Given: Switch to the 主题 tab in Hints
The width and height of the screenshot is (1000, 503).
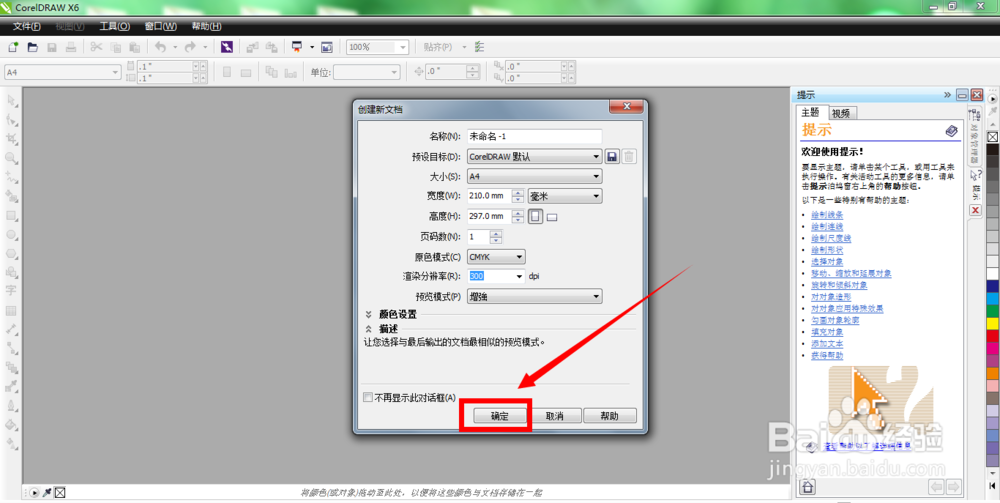Looking at the screenshot, I should click(811, 112).
